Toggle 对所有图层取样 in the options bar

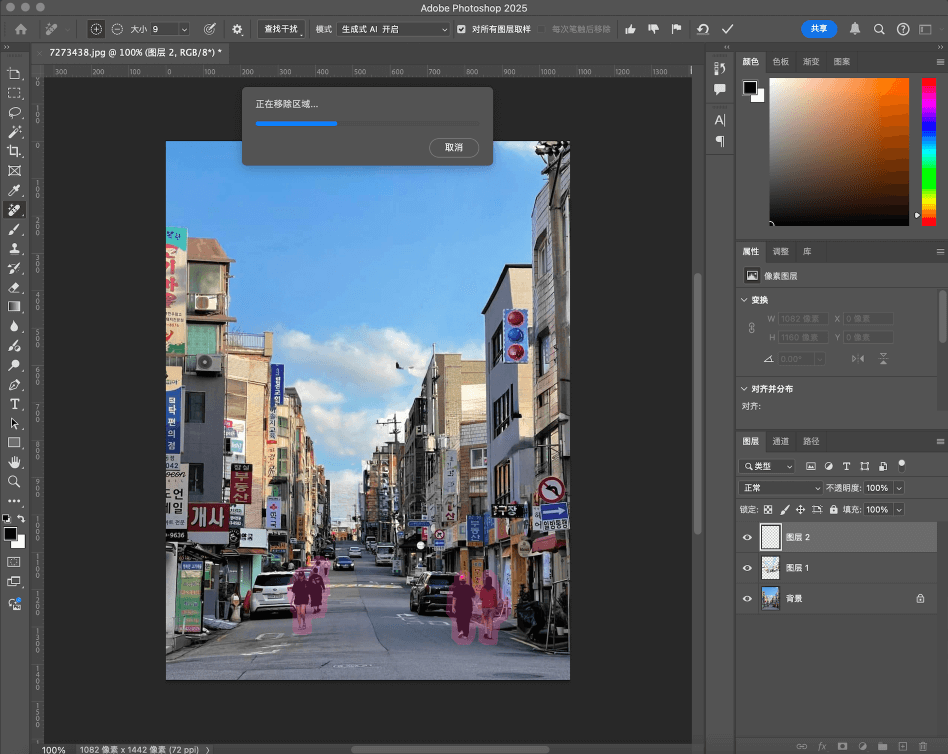[461, 29]
